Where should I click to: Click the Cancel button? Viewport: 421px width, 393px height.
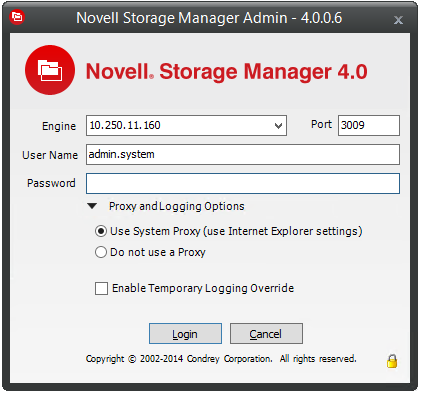(x=266, y=333)
